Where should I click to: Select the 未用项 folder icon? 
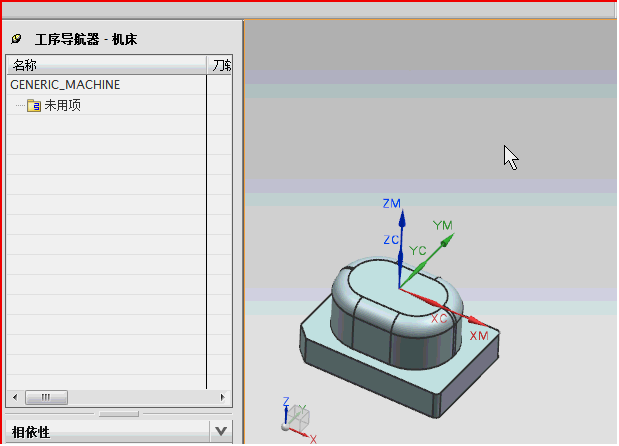click(x=33, y=105)
